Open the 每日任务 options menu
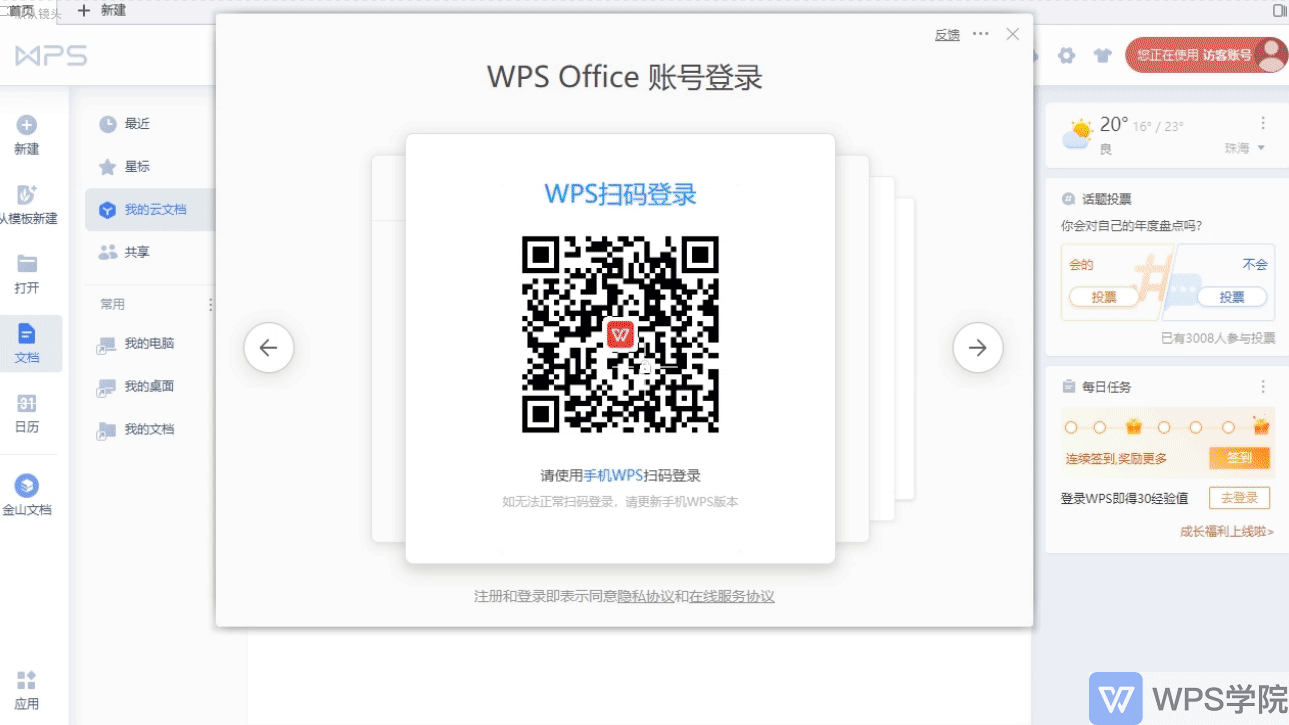1289x725 pixels. click(1263, 386)
